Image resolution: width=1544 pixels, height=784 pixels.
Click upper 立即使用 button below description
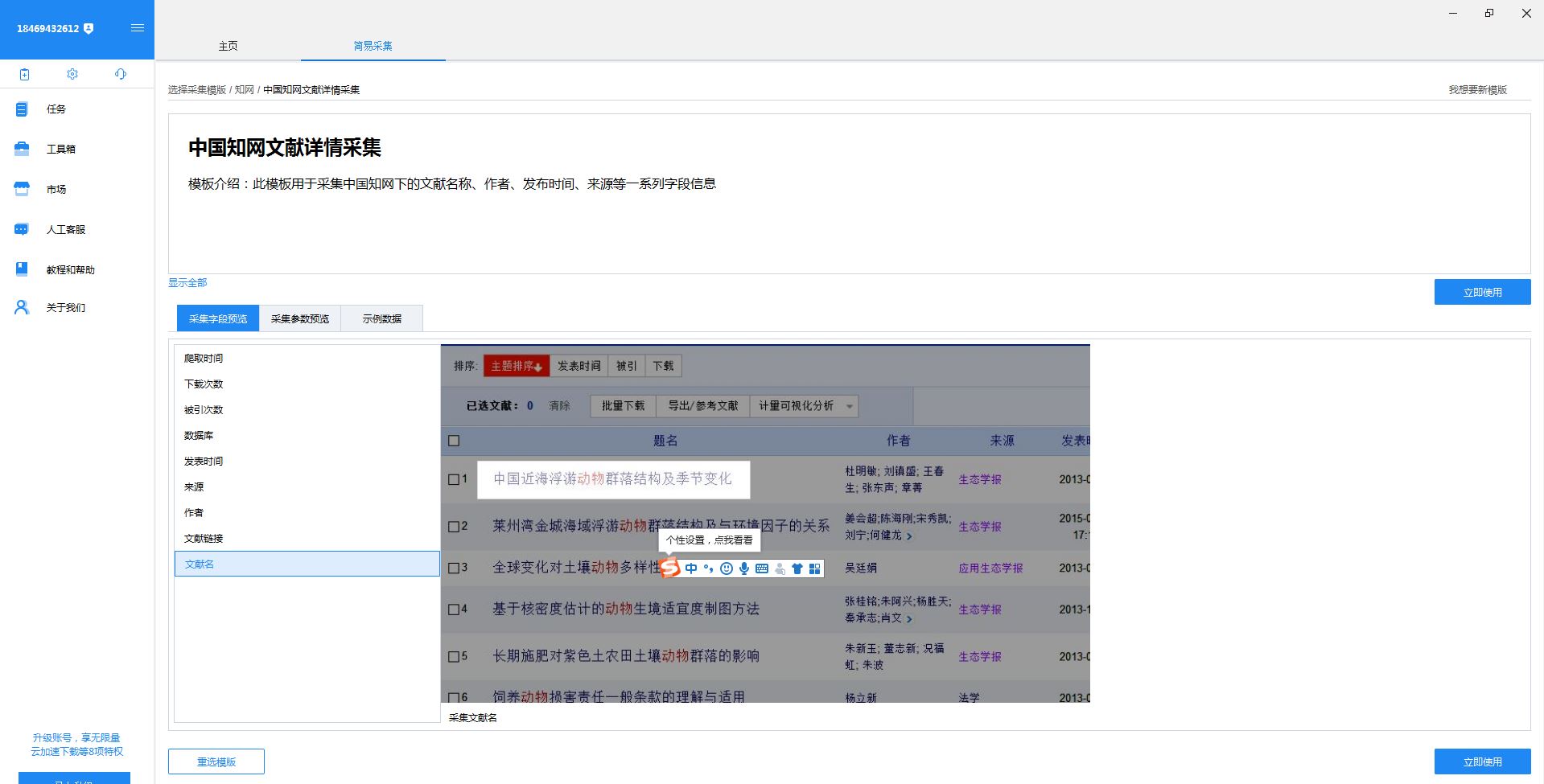click(1482, 292)
